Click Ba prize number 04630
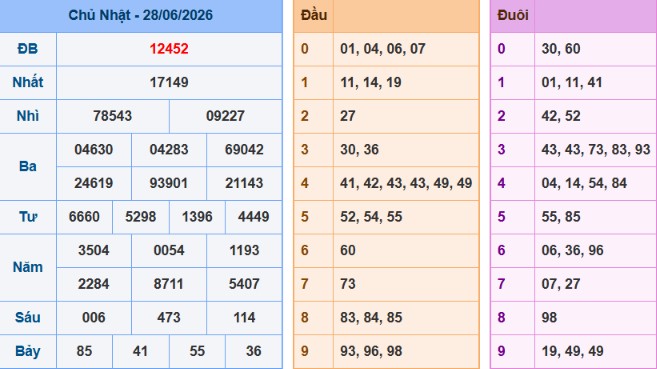Viewport: 657px width, 369px height. click(x=93, y=150)
